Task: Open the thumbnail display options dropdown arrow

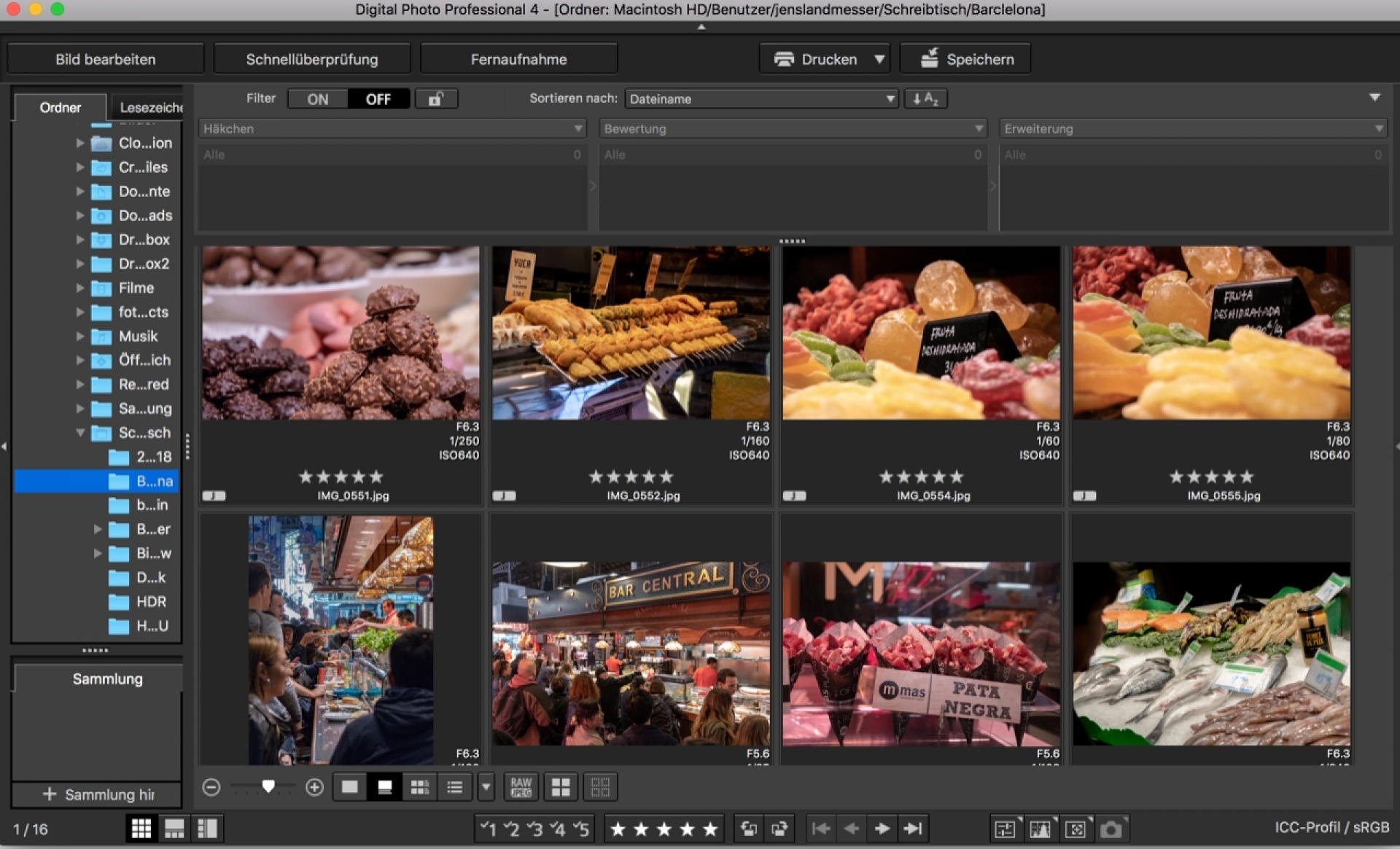Action: click(x=486, y=787)
